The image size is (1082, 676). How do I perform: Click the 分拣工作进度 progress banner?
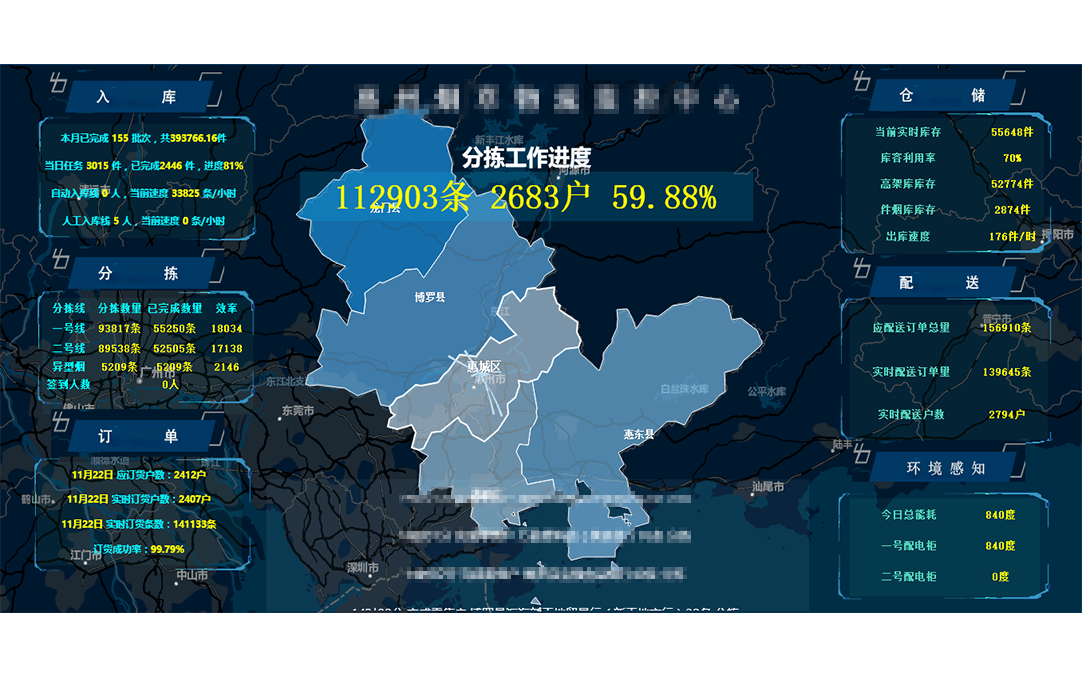point(527,157)
